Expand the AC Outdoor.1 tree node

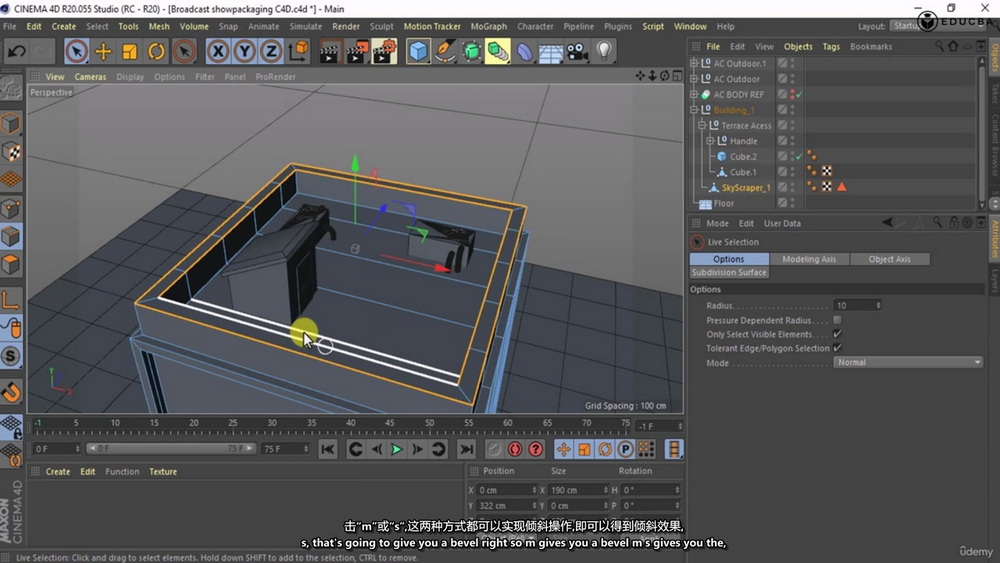694,63
